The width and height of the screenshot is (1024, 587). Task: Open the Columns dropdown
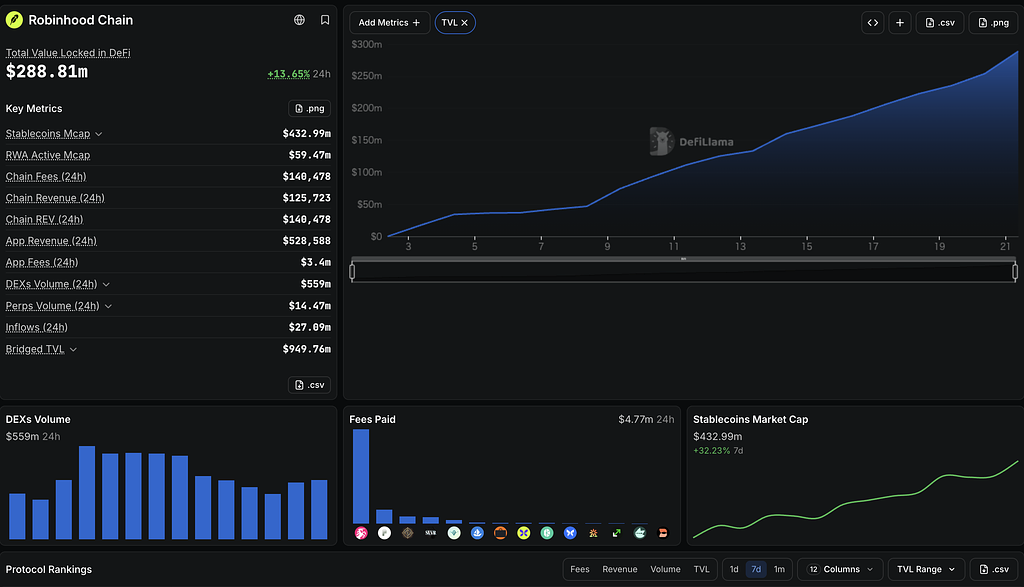[840, 569]
